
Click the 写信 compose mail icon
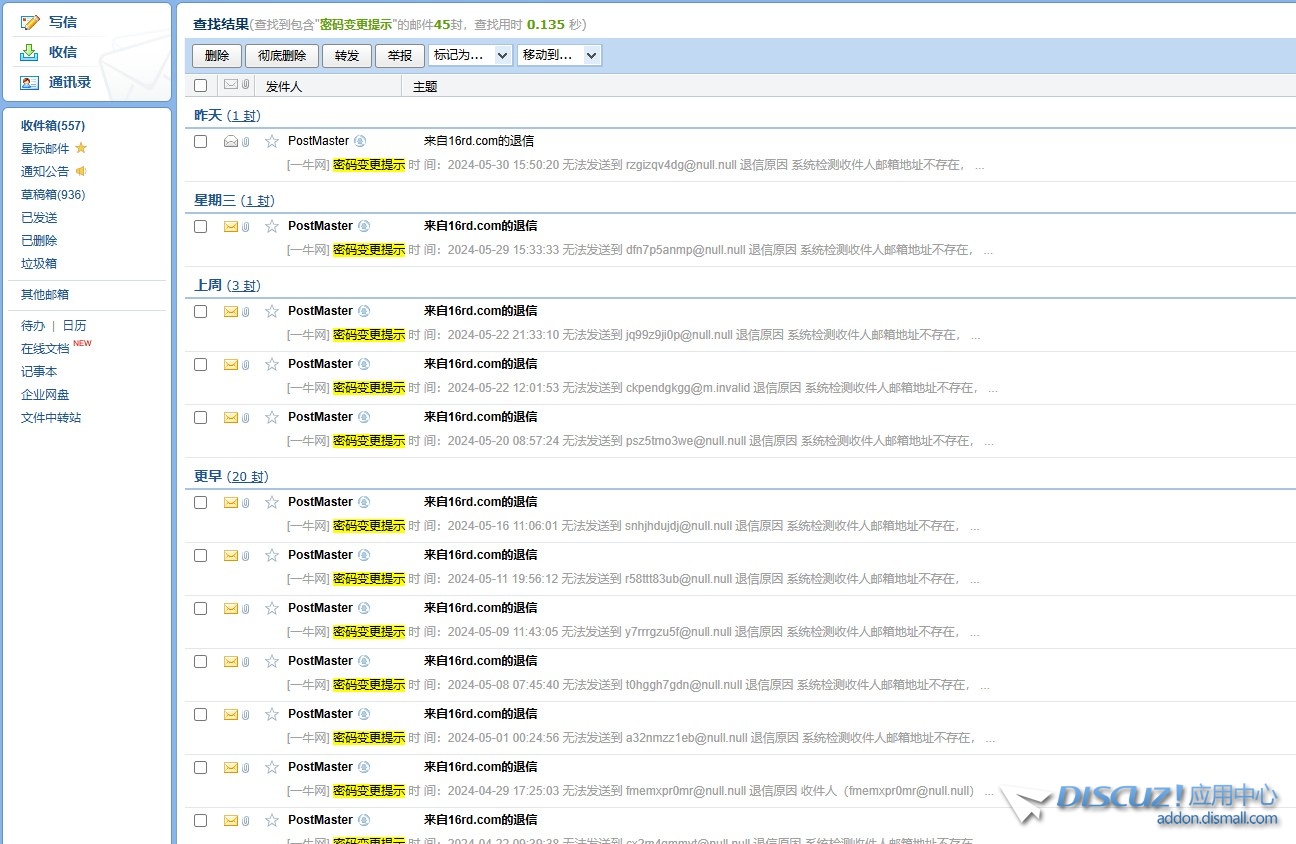30,22
